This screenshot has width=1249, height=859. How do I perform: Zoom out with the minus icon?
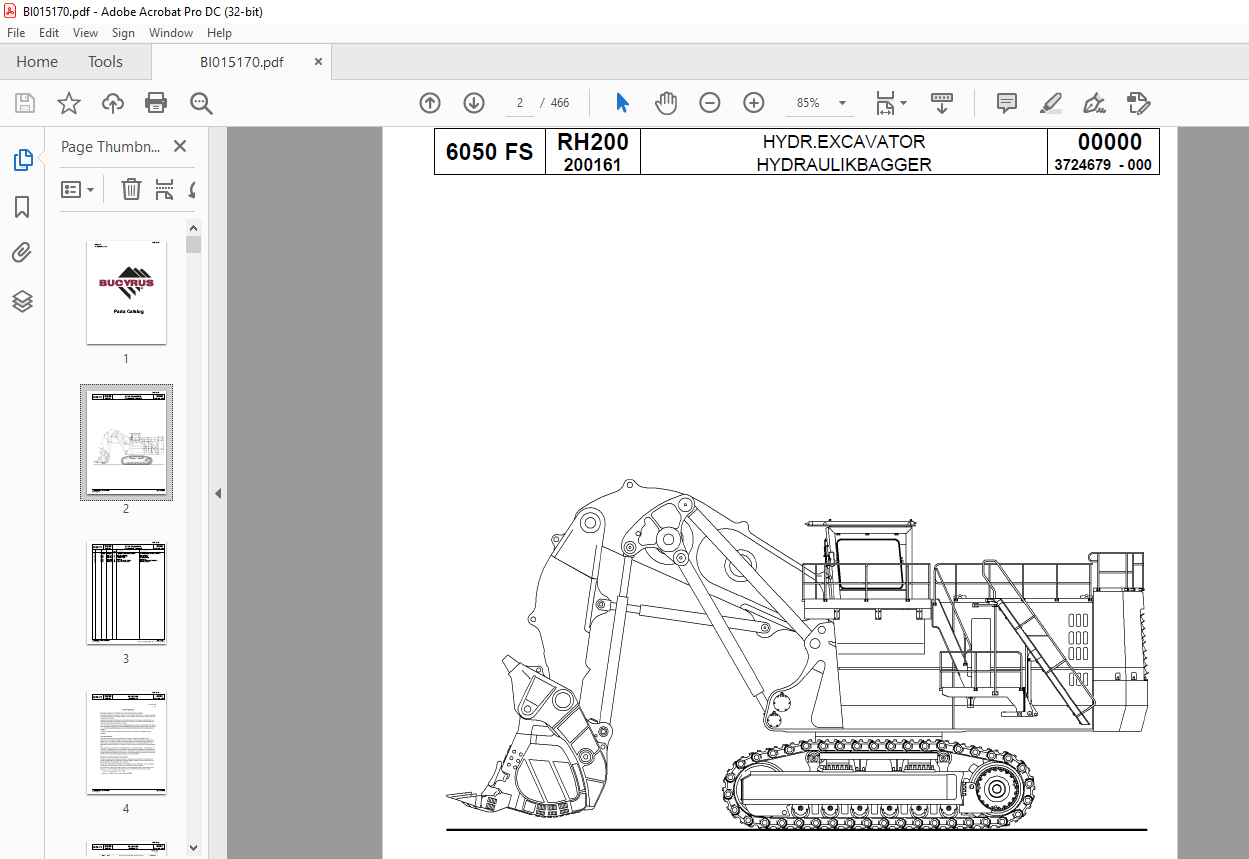click(710, 103)
